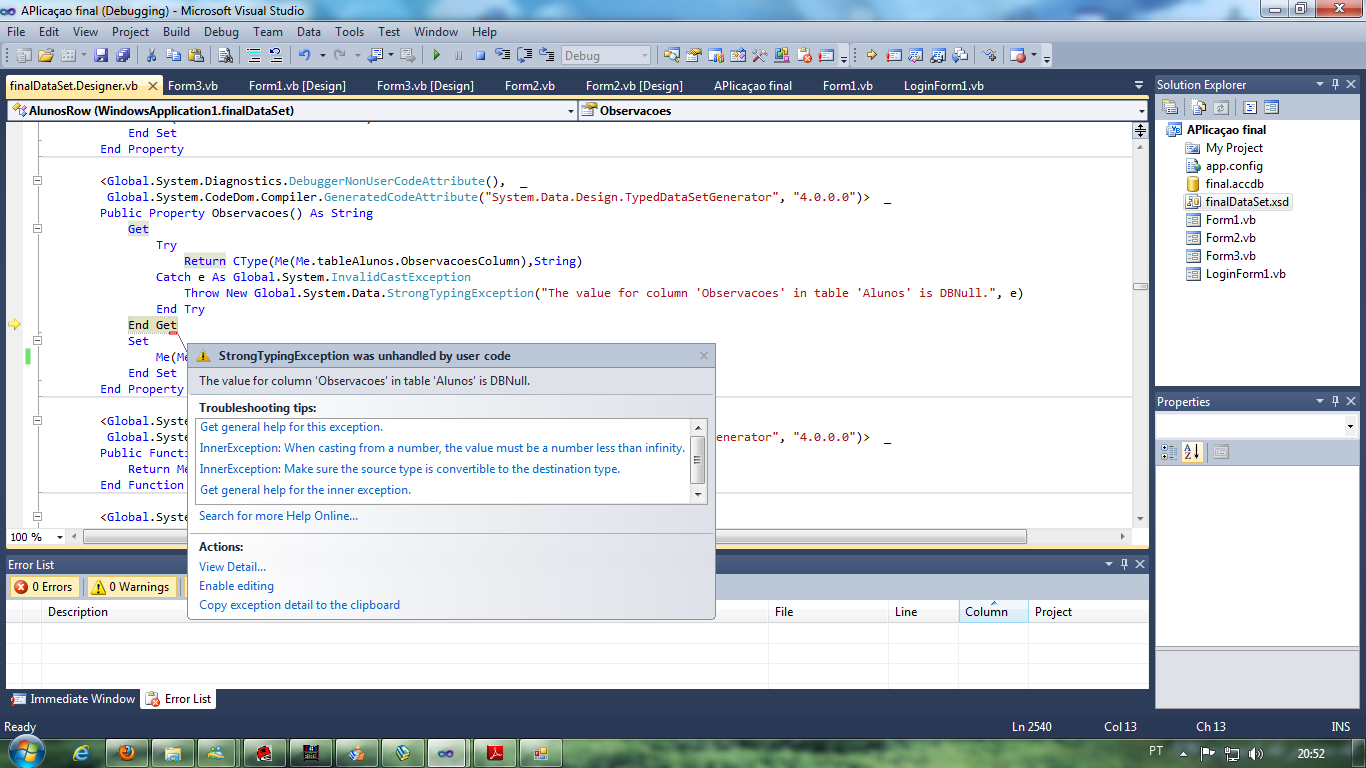Open the Debug menu
Image resolution: width=1366 pixels, height=768 pixels.
pos(221,32)
